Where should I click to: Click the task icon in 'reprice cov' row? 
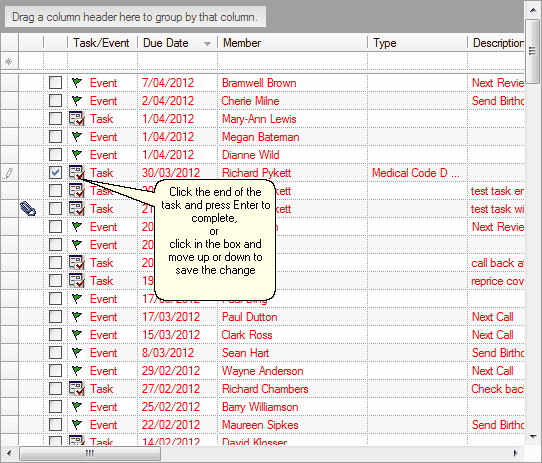tap(77, 280)
